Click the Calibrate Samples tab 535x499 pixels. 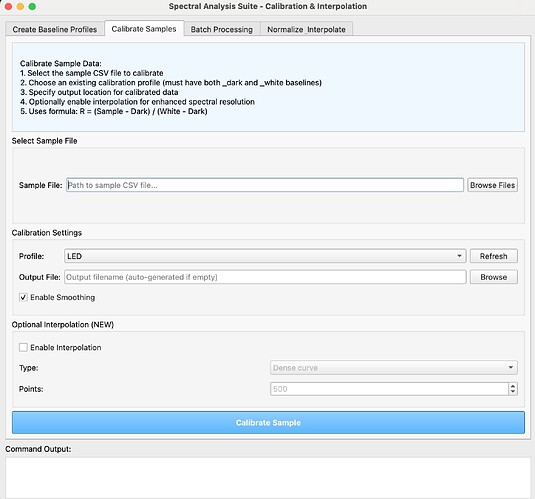point(144,29)
